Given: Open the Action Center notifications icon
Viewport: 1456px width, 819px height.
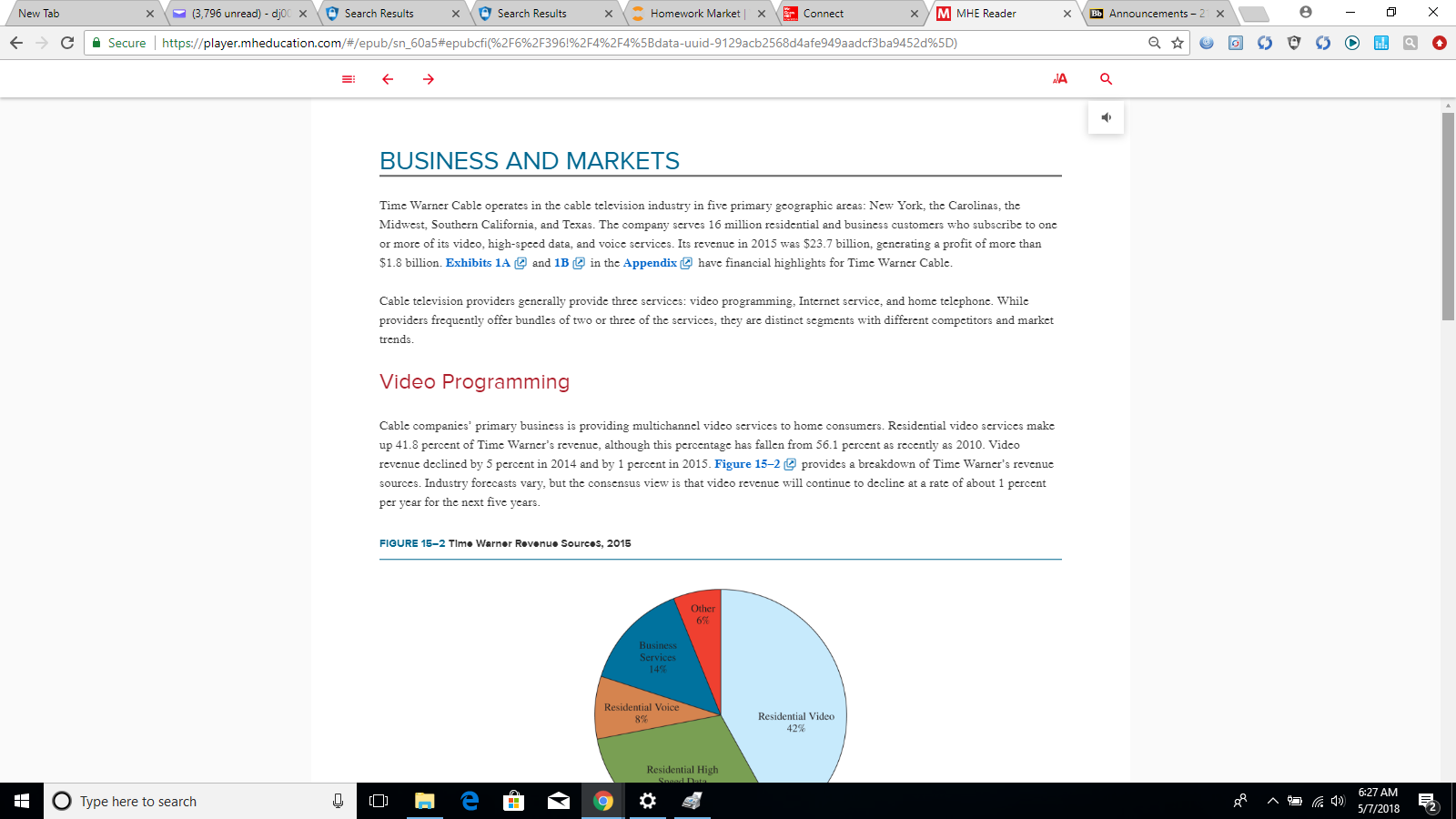Looking at the screenshot, I should coord(1428,802).
